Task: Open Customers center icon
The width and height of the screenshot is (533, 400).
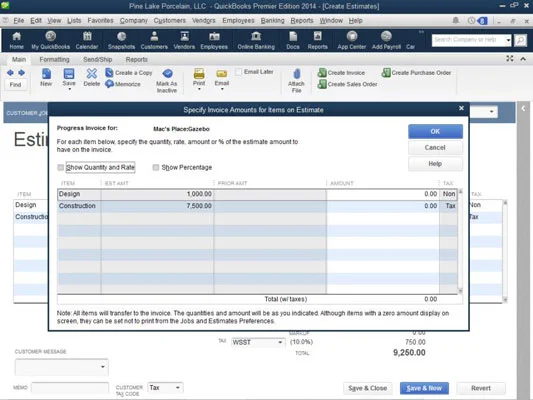Action: click(x=154, y=40)
